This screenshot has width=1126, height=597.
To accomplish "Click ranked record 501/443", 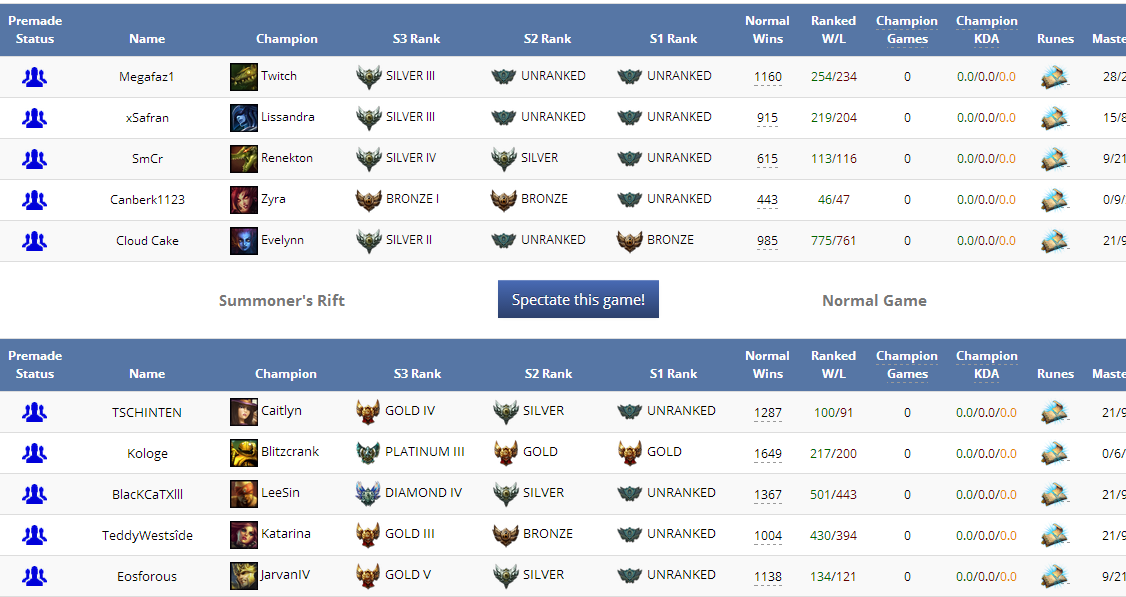I will click(x=834, y=494).
